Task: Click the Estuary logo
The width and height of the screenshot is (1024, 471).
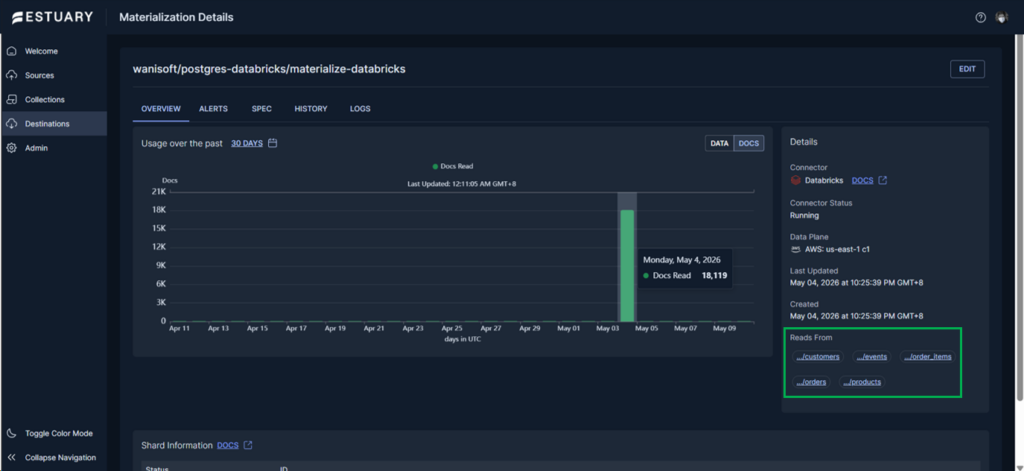Action: [52, 17]
